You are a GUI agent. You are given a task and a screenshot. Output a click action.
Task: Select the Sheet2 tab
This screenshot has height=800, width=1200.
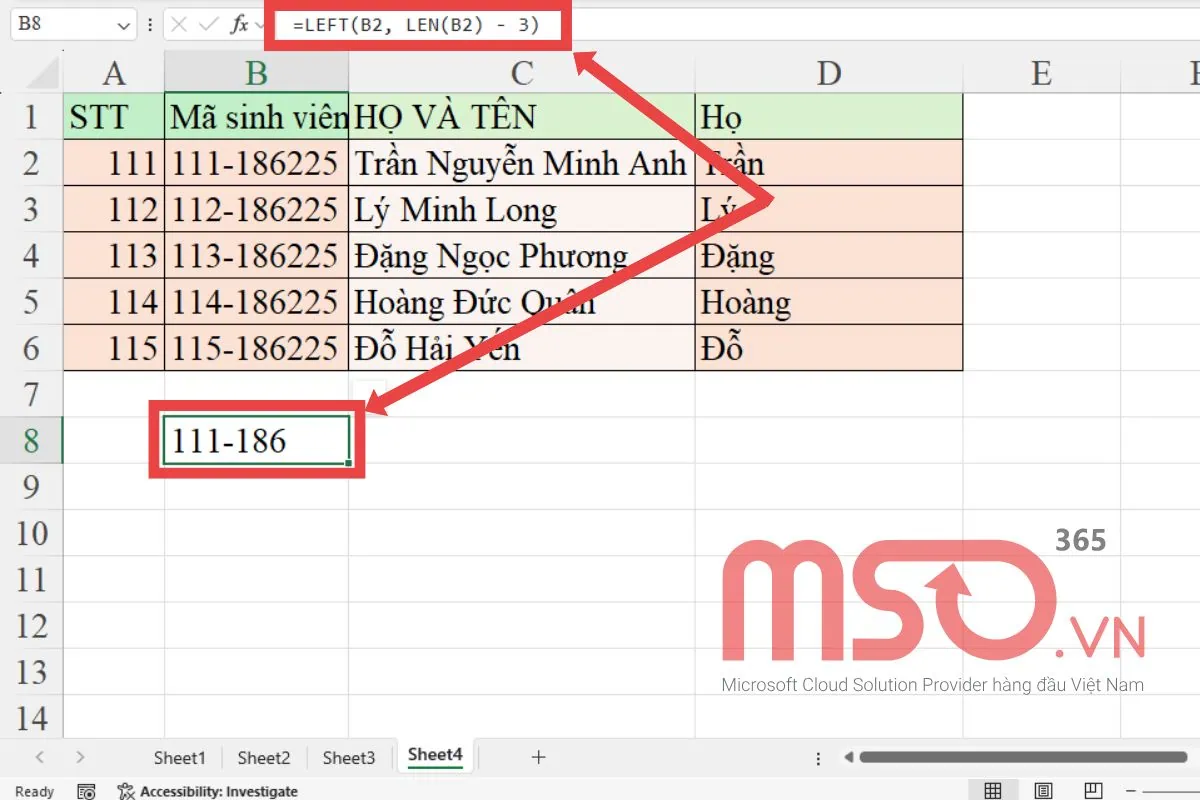pos(264,758)
